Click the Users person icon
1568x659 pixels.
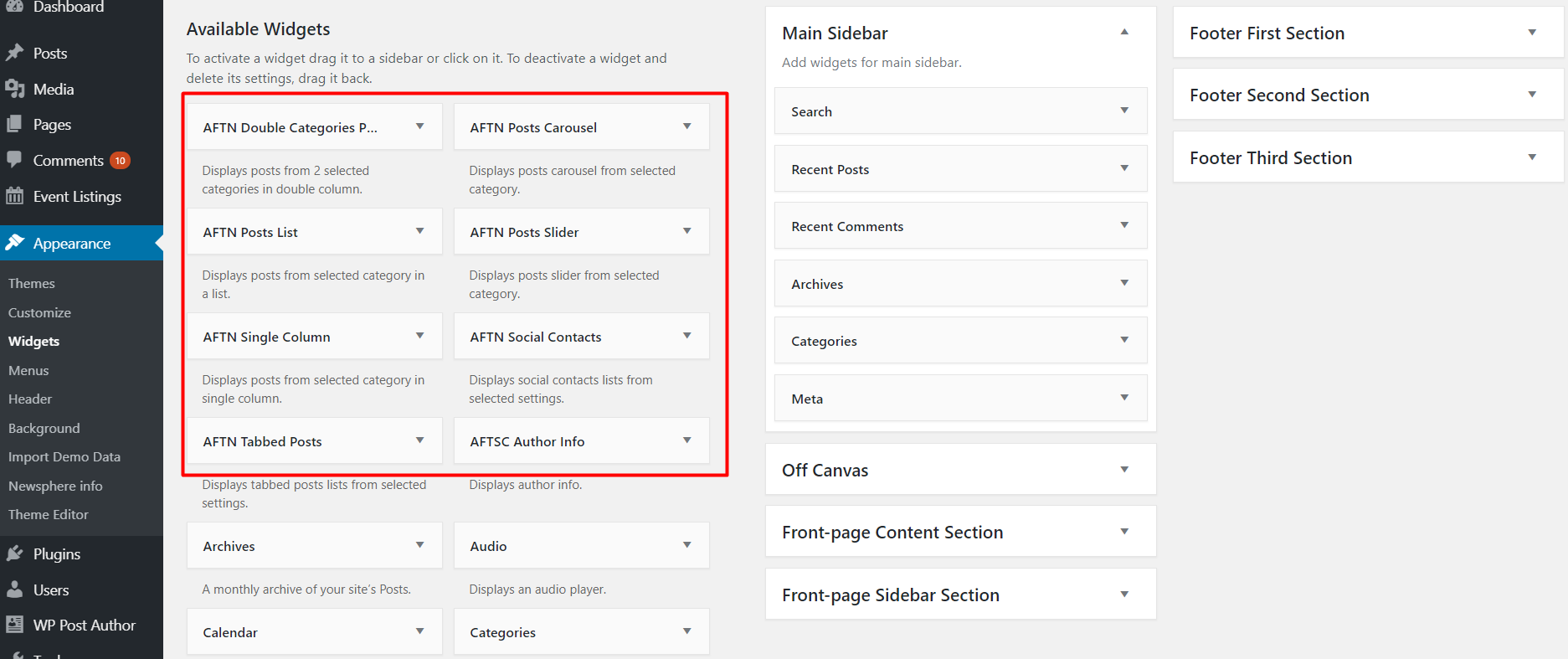(15, 589)
